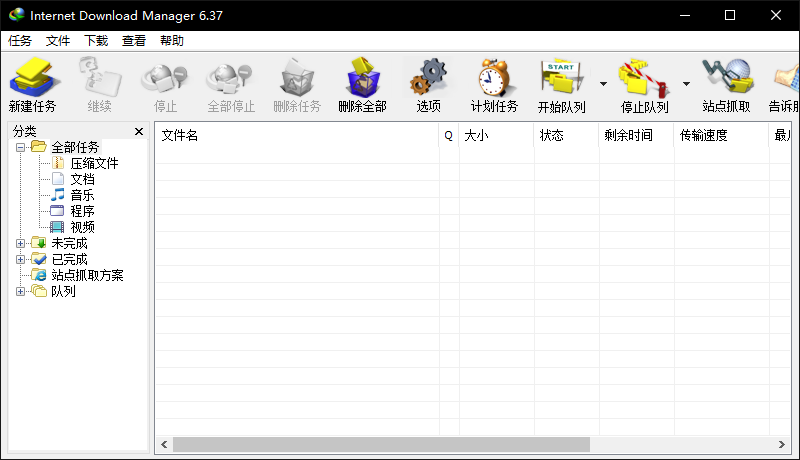This screenshot has height=460, width=800.
Task: Click the Q column header
Action: coord(448,135)
